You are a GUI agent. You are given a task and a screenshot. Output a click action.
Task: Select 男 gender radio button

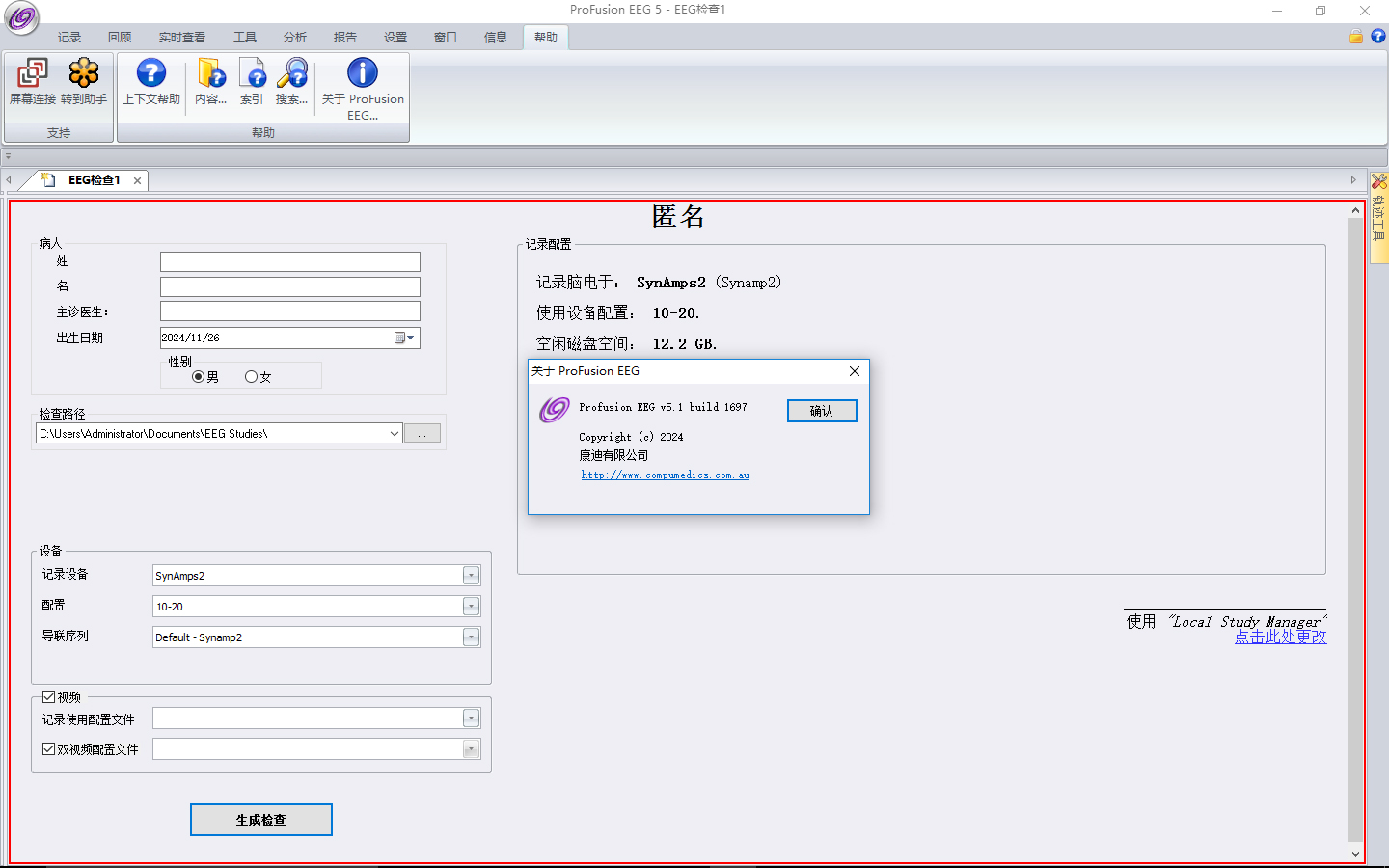(x=198, y=377)
